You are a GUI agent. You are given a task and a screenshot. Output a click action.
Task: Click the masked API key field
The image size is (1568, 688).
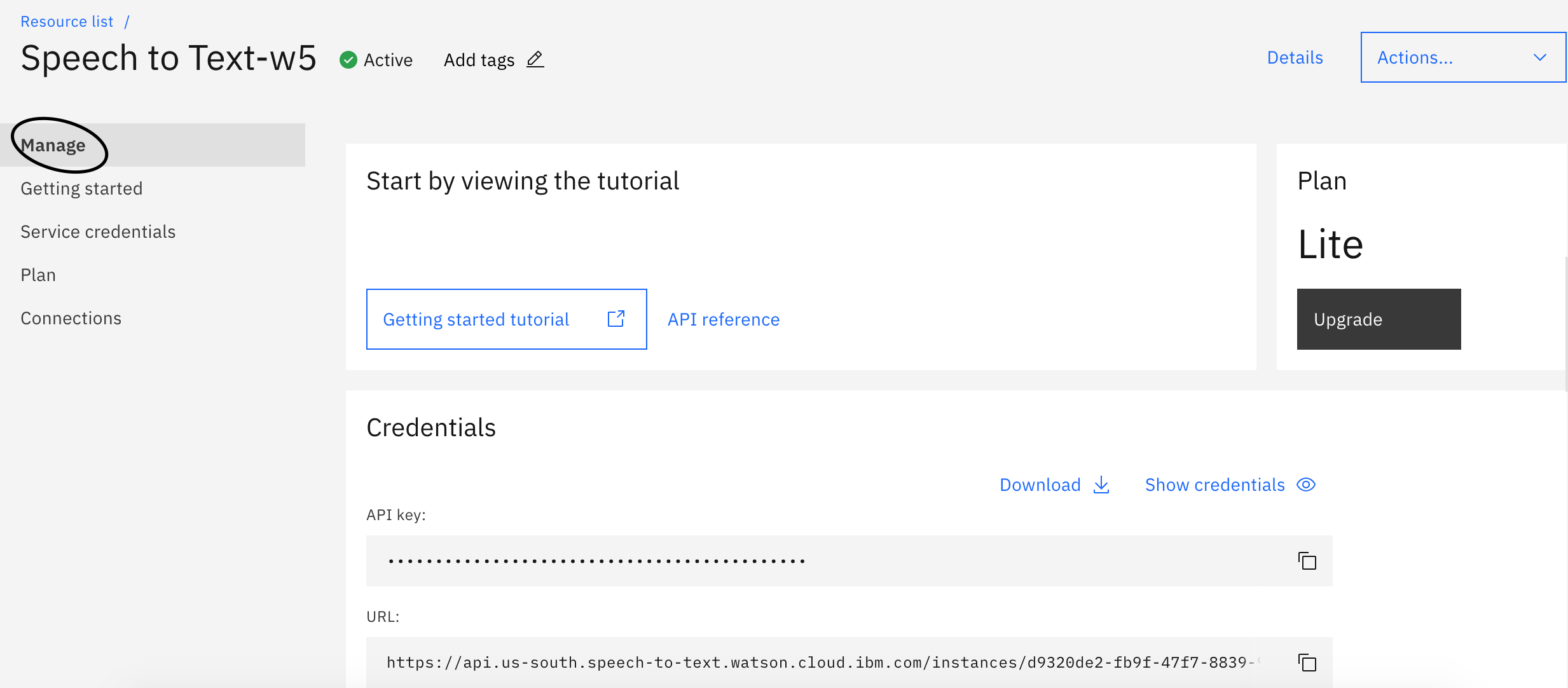(827, 561)
